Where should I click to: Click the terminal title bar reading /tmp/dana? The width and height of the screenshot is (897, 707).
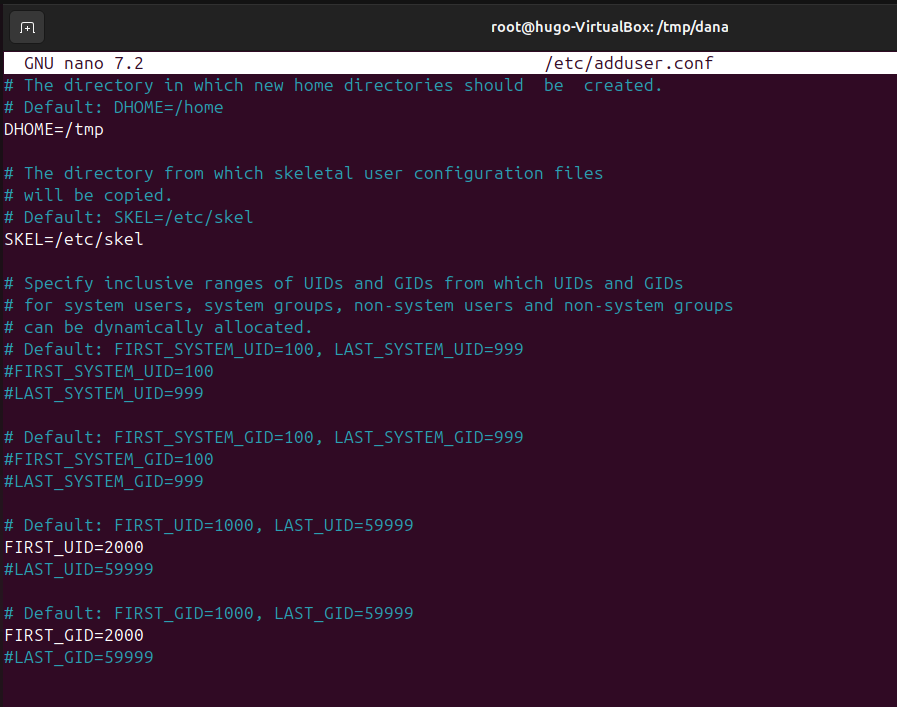610,27
